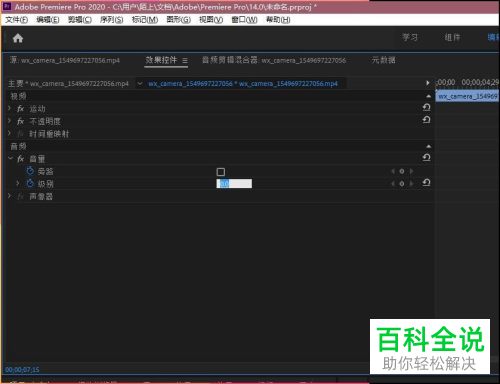The image size is (500, 384).
Task: Go to next keyframe on 旁路 row
Action: coord(411,171)
